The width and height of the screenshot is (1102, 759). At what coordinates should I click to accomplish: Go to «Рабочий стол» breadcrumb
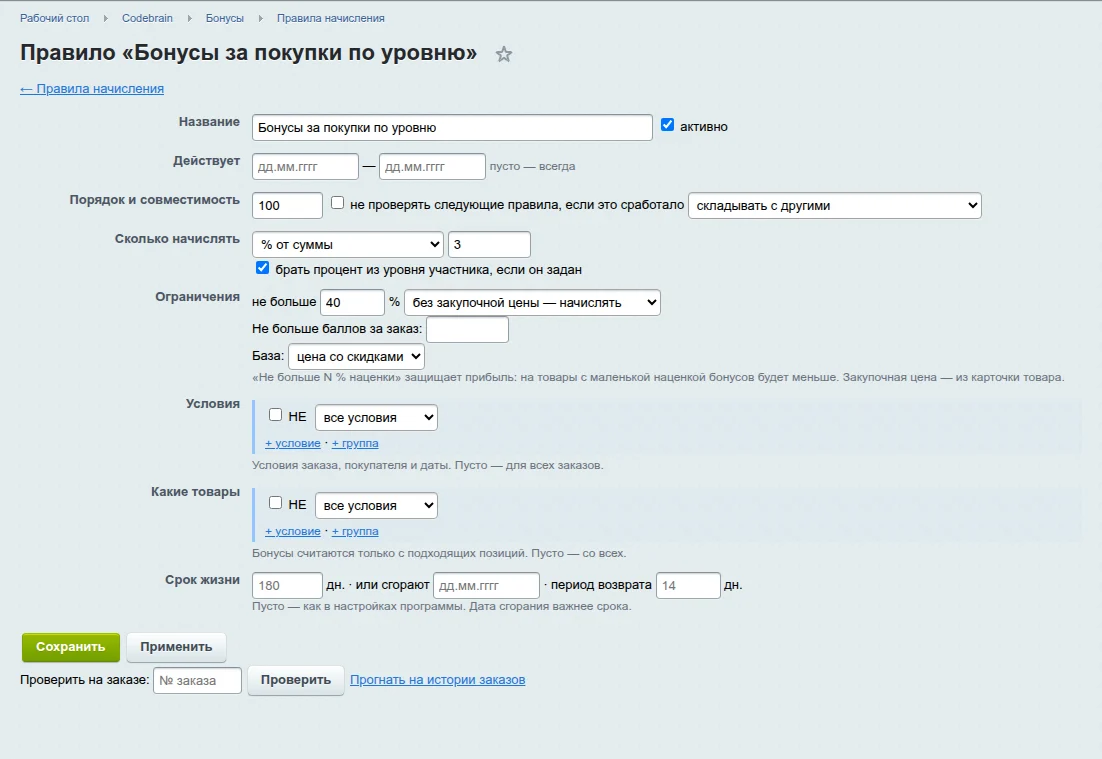tap(55, 18)
